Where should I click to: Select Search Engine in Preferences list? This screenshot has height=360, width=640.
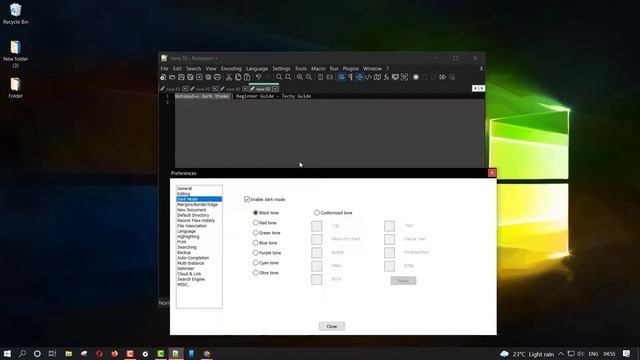tap(191, 279)
